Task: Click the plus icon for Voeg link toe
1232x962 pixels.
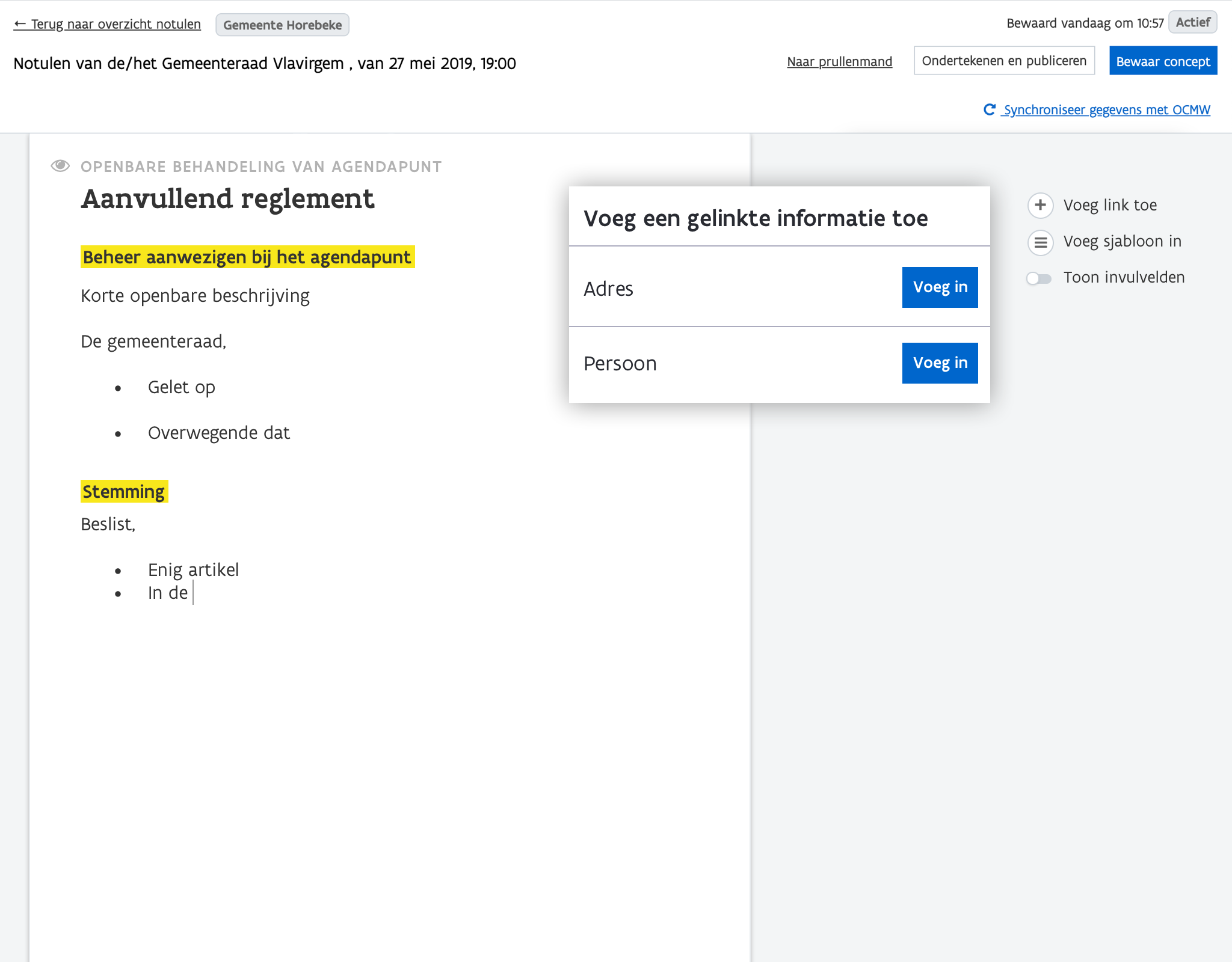Action: [1040, 205]
